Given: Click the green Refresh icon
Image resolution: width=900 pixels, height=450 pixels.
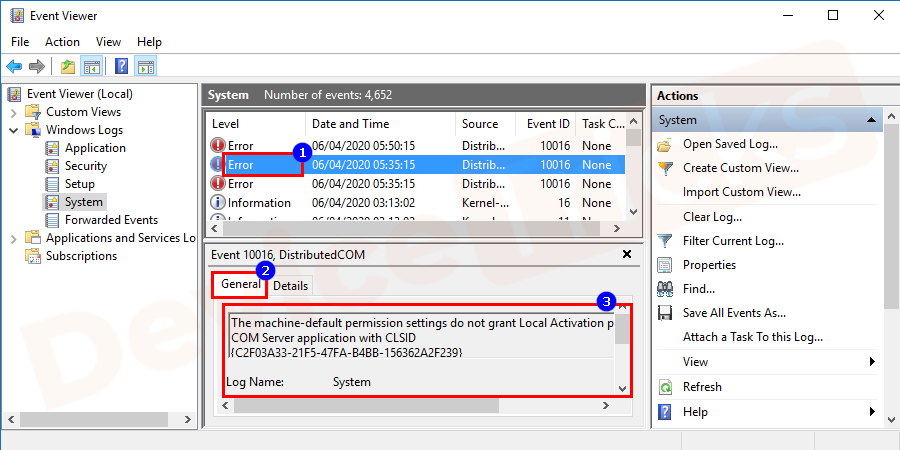Looking at the screenshot, I should click(x=665, y=387).
